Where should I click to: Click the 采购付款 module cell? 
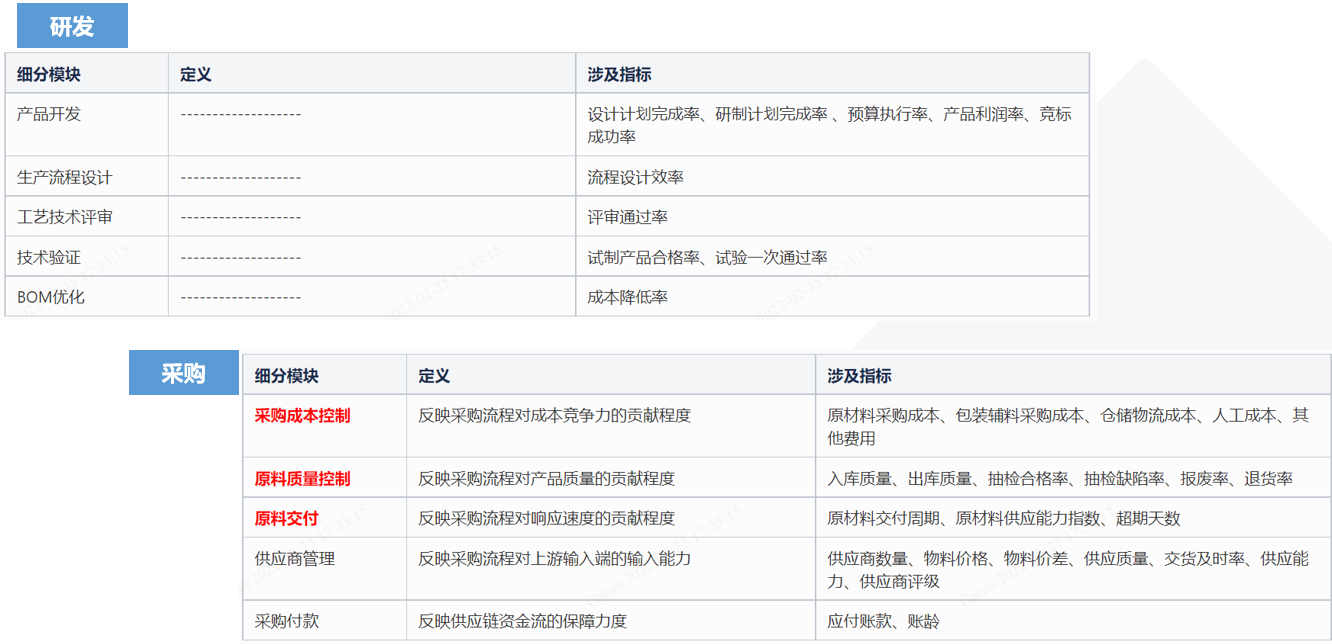(x=286, y=621)
